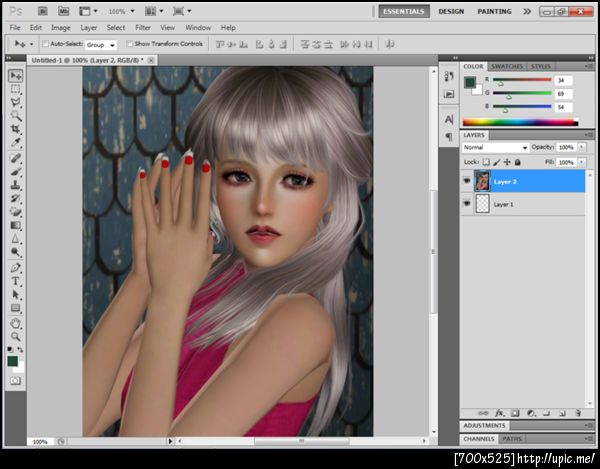Viewport: 600px width, 469px height.
Task: Select the Crop tool
Action: pos(16,129)
